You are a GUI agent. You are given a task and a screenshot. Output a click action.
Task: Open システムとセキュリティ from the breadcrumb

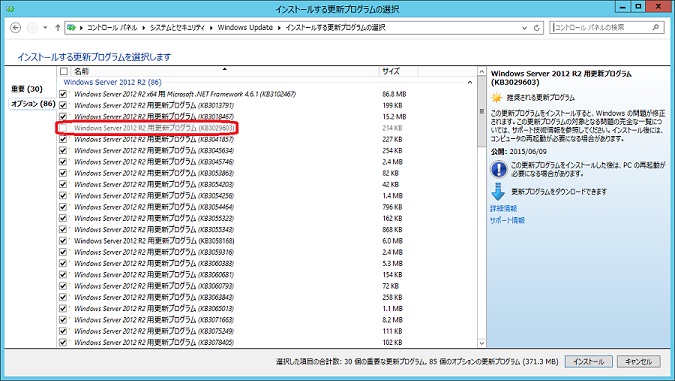177,28
